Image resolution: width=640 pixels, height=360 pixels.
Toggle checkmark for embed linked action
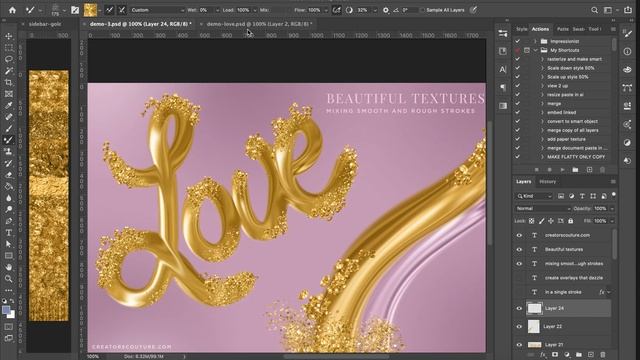pos(518,112)
